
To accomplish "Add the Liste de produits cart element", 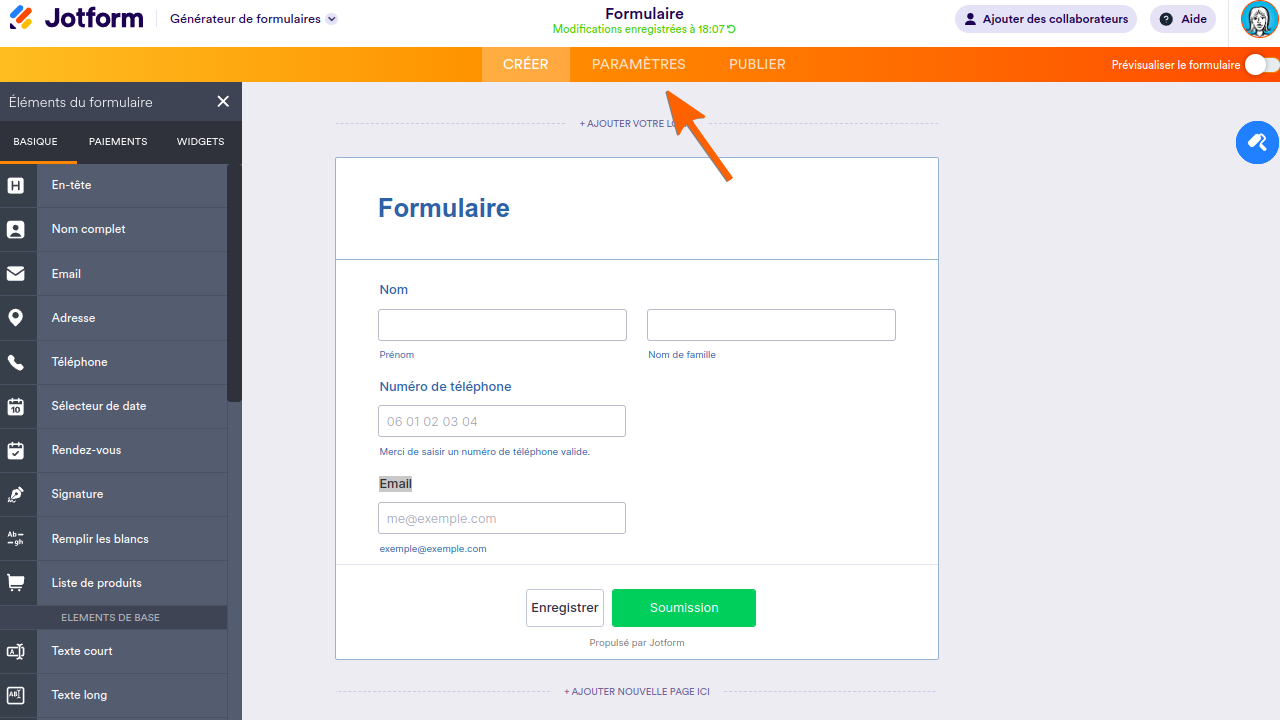I will click(16, 582).
